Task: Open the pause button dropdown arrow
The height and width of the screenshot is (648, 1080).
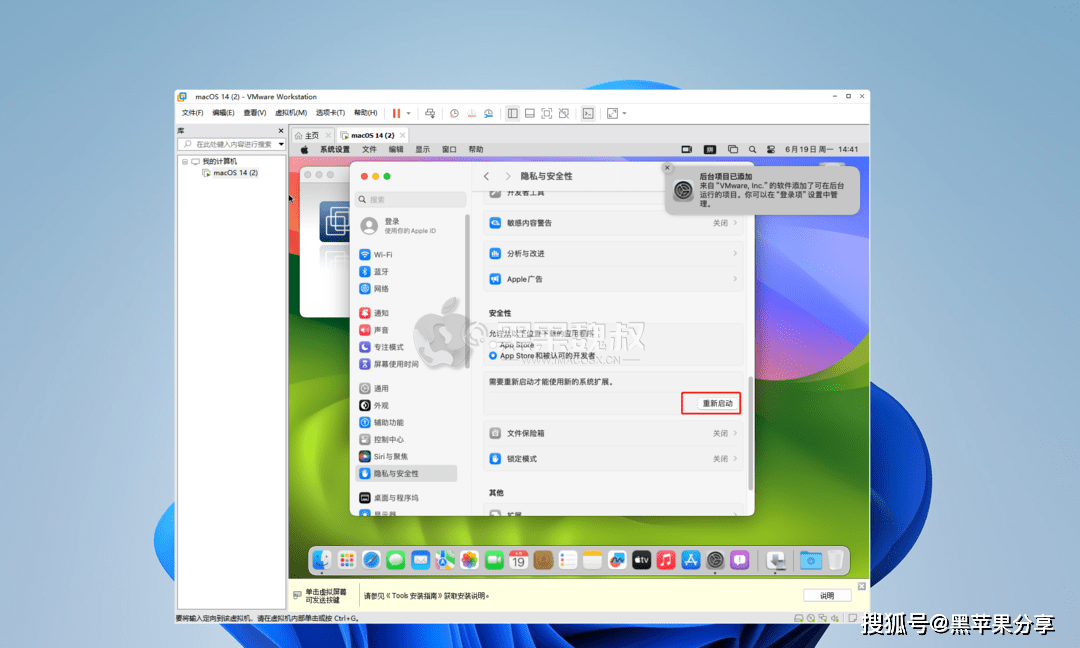Action: (x=408, y=114)
